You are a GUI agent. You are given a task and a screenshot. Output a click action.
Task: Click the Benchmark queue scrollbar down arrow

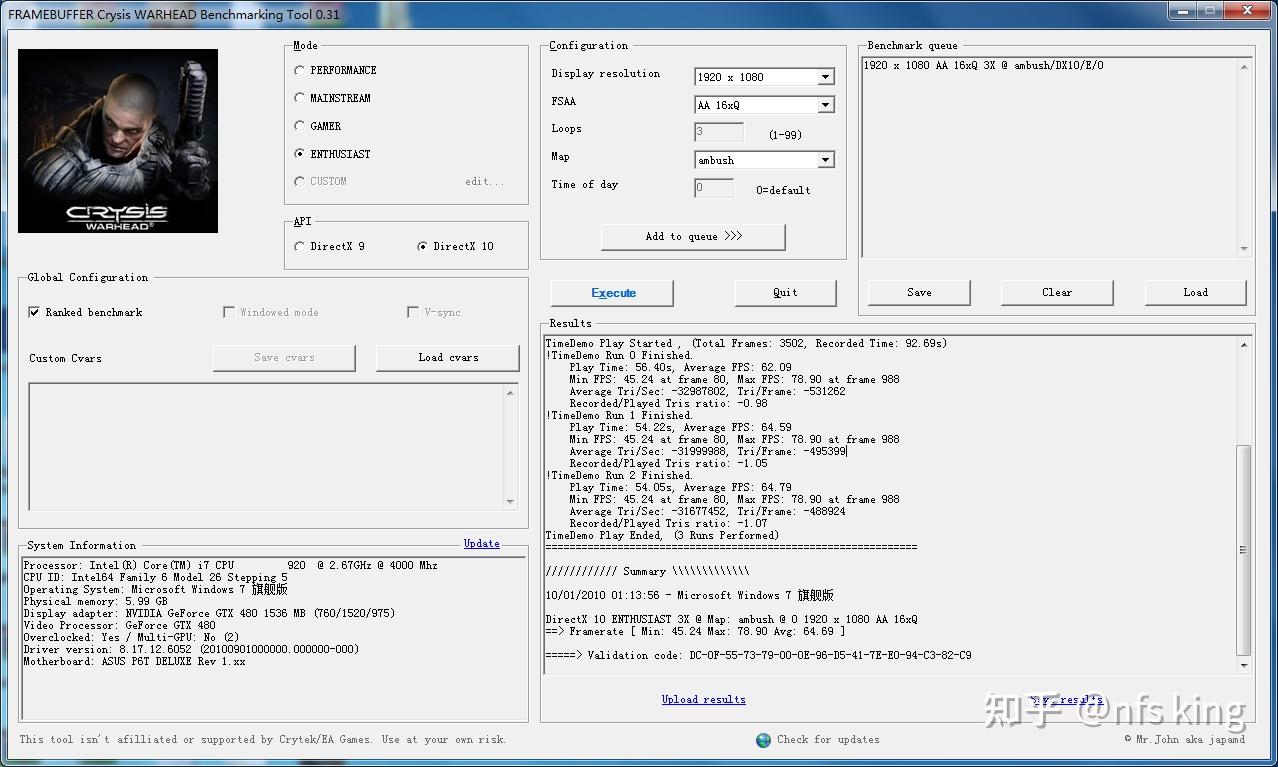click(x=1244, y=249)
